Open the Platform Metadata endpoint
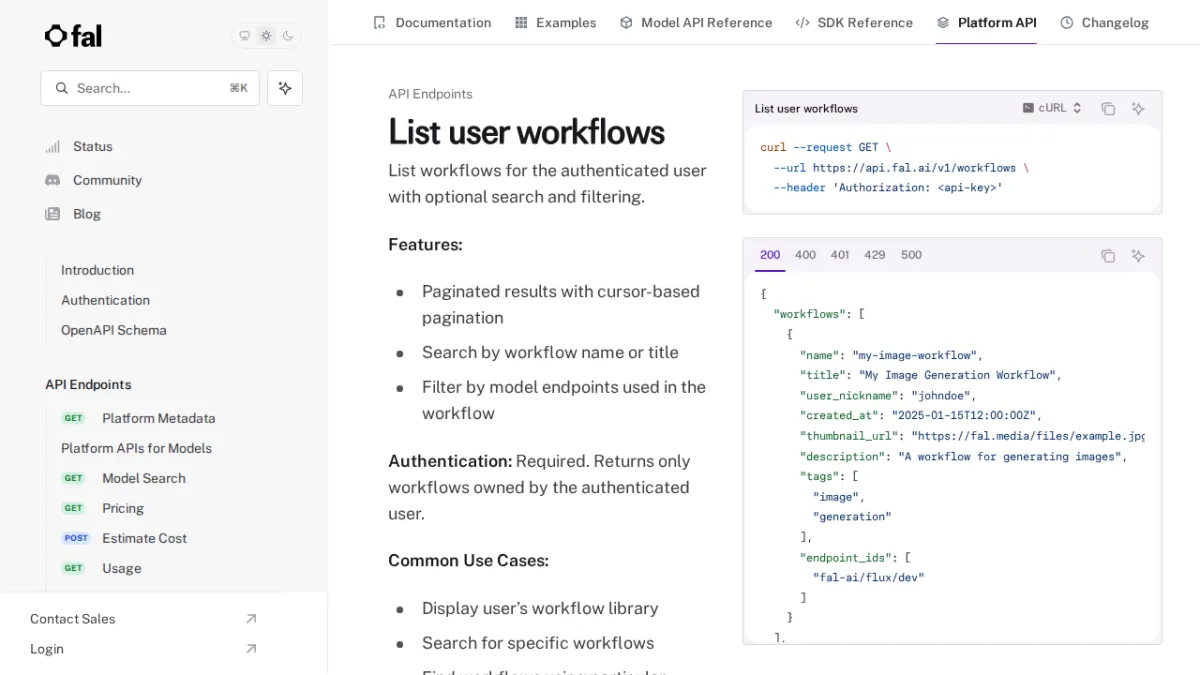Image resolution: width=1200 pixels, height=675 pixels. pyautogui.click(x=159, y=418)
